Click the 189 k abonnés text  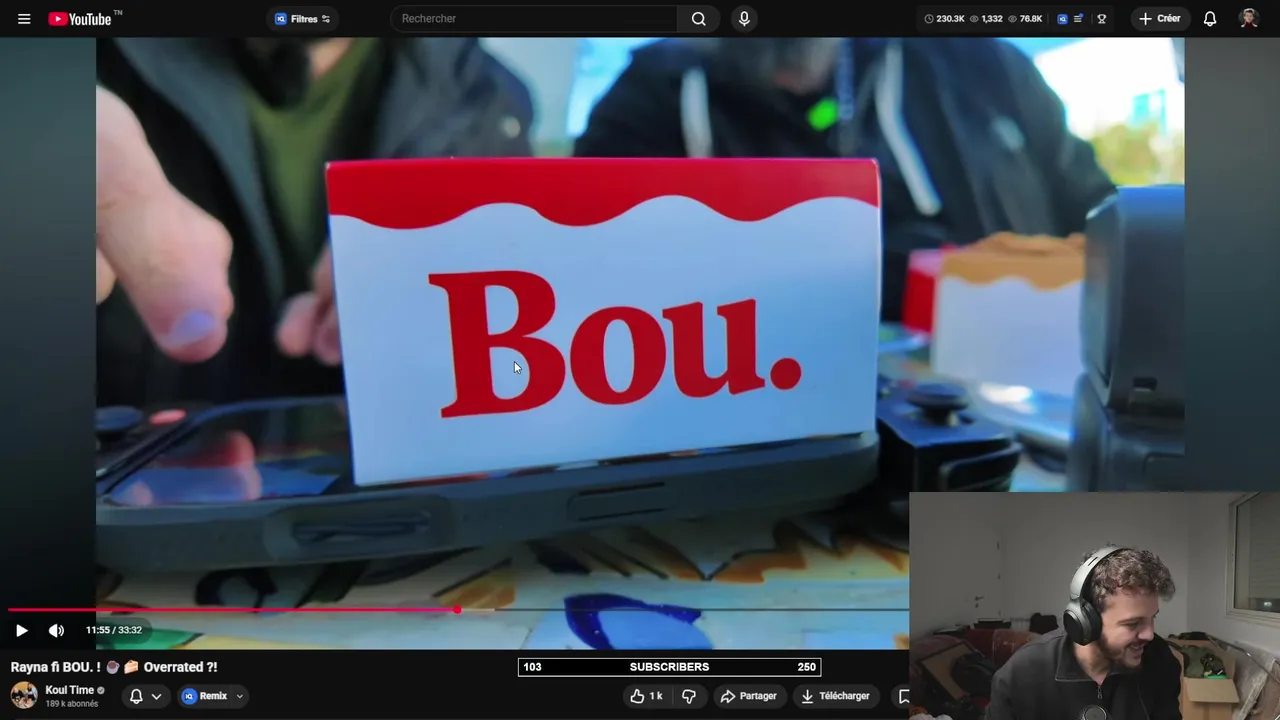click(72, 704)
